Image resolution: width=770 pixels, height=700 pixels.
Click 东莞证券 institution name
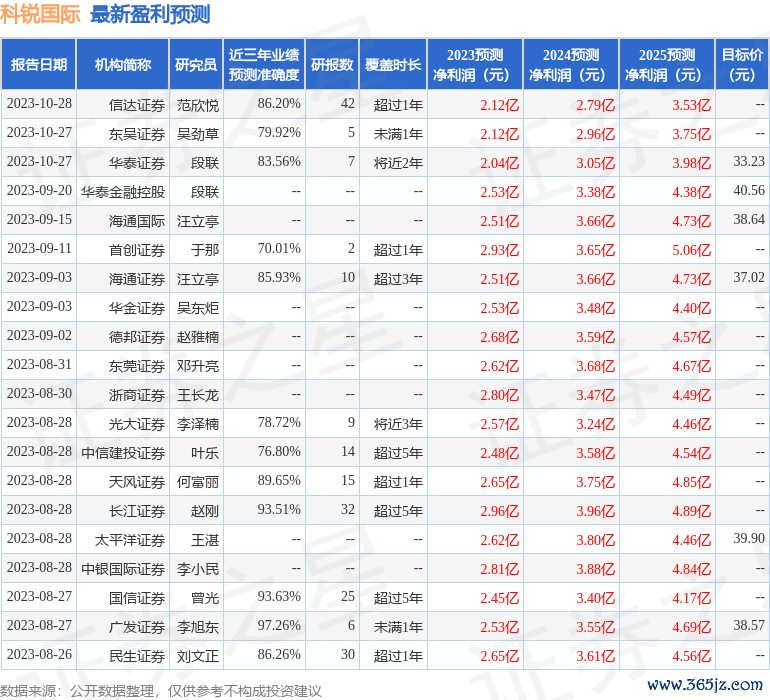pos(137,365)
